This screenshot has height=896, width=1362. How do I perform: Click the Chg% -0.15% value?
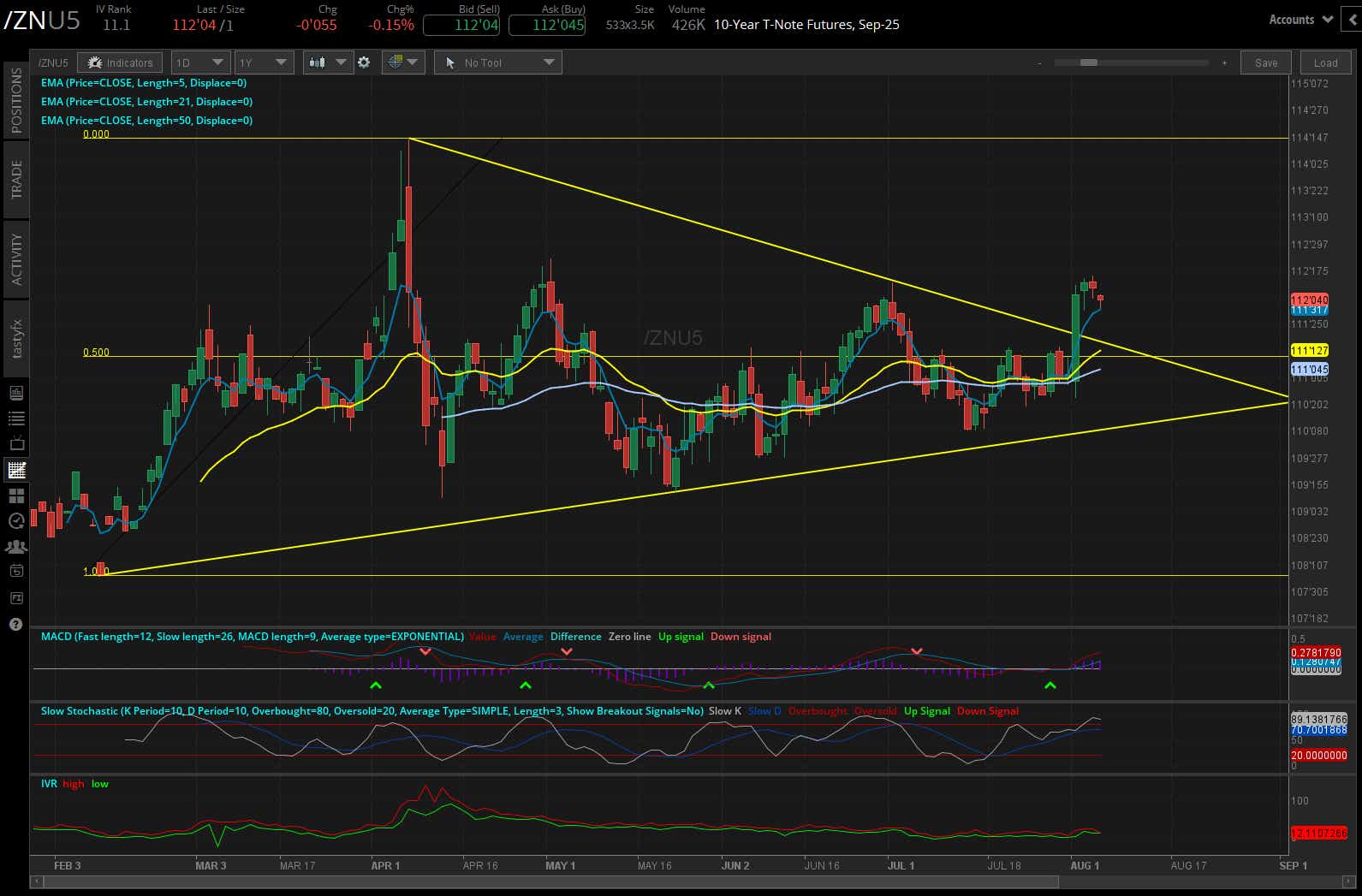pyautogui.click(x=391, y=25)
